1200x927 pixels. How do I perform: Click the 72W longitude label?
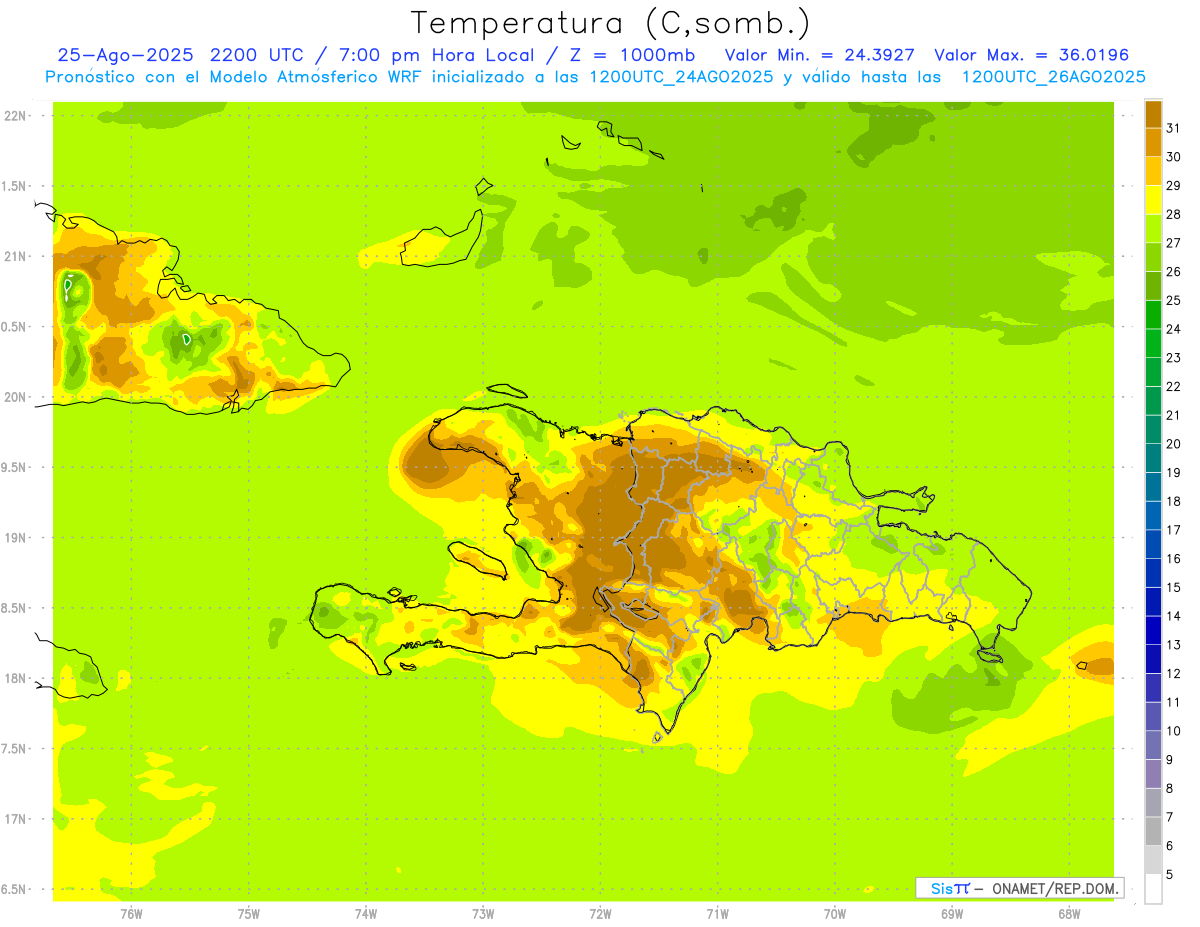coord(600,913)
